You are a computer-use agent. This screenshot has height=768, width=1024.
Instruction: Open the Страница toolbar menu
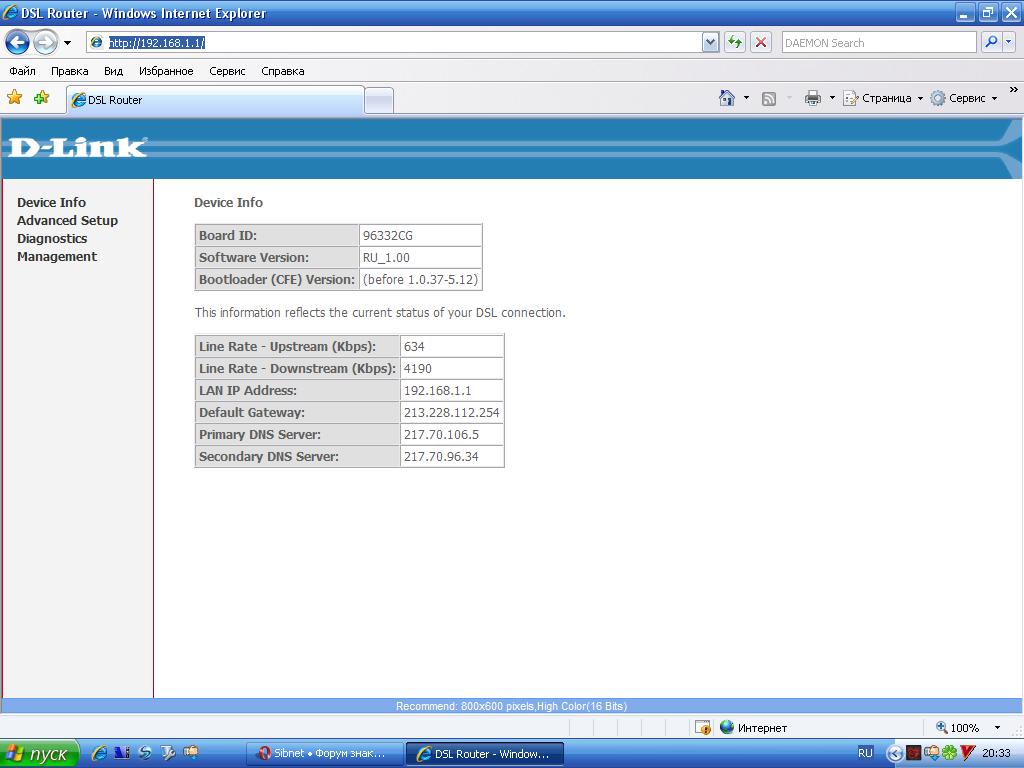tap(883, 98)
